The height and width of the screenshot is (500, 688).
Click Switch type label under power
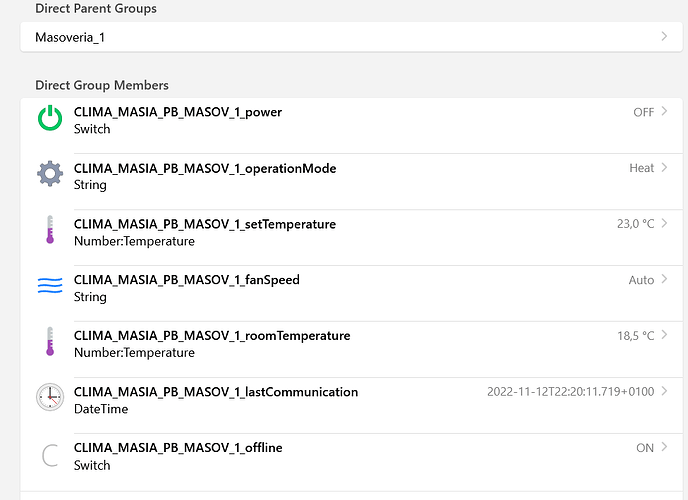tap(92, 129)
